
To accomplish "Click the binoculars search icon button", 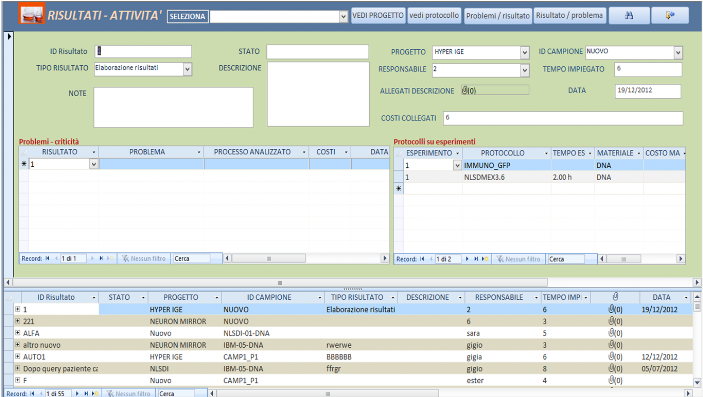I will pos(629,16).
